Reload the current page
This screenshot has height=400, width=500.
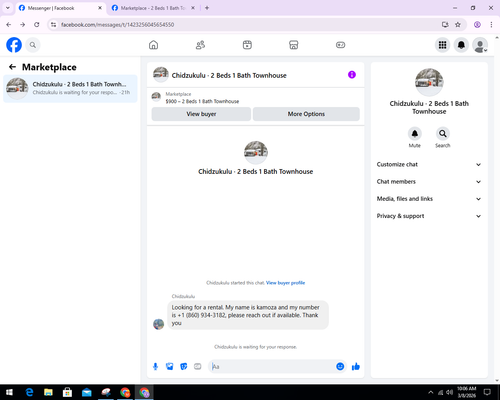(x=37, y=25)
